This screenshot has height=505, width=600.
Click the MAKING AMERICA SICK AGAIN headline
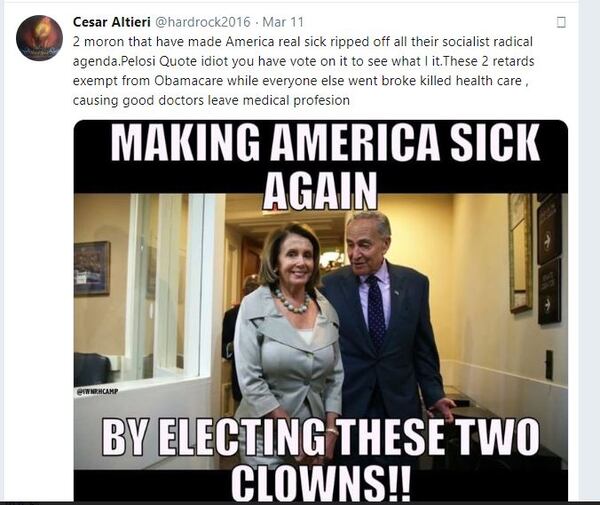click(x=324, y=167)
